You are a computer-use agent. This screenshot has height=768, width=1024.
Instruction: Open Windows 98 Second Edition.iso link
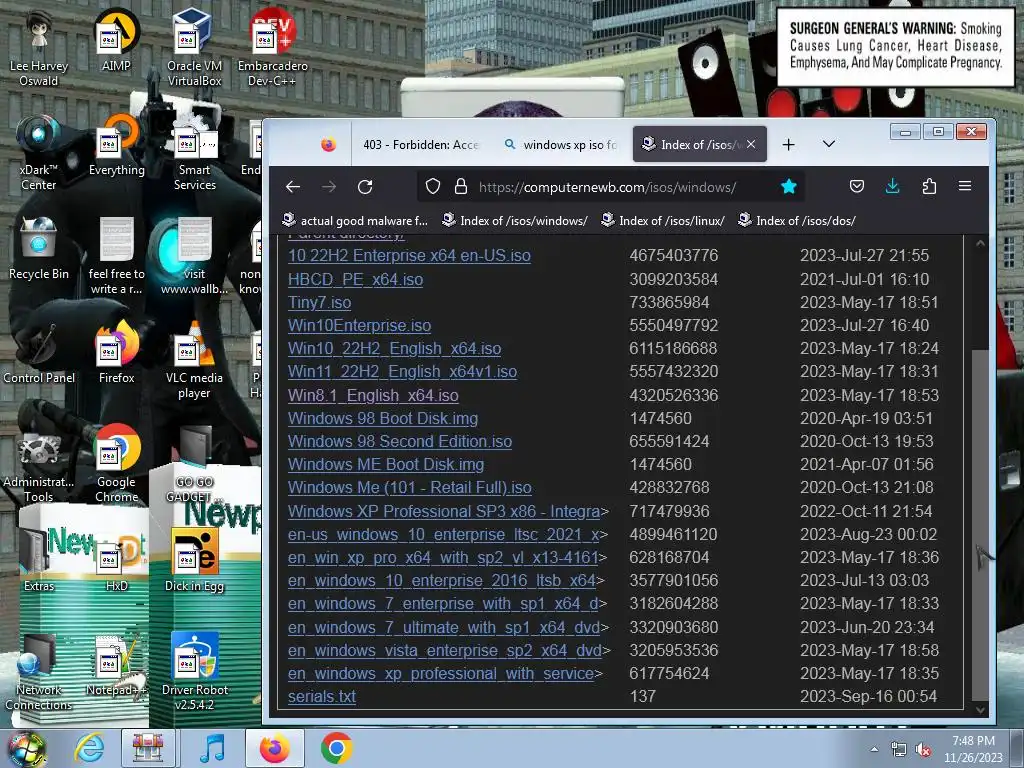coord(400,441)
